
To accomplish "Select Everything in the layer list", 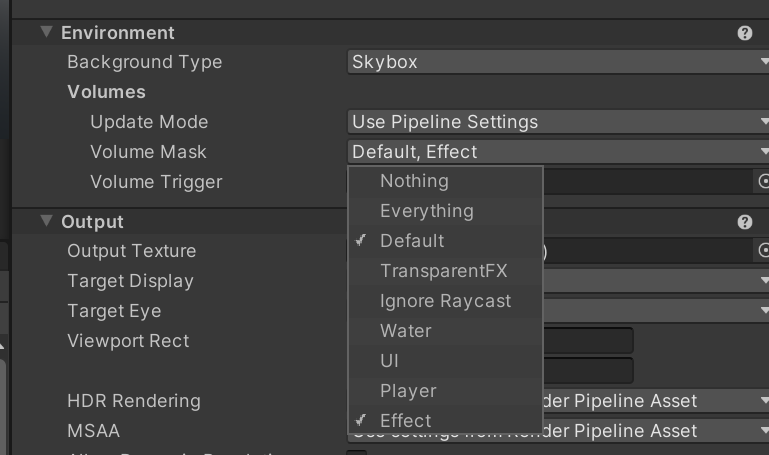I will tap(426, 211).
